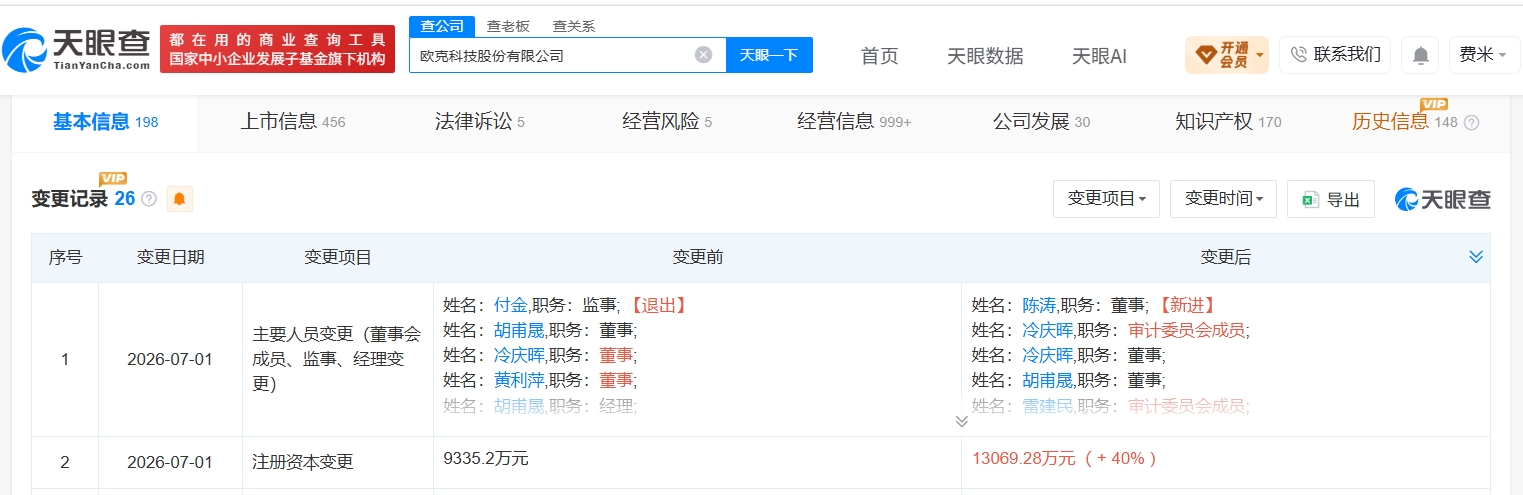Switch to the 查关系 search tab

(574, 26)
